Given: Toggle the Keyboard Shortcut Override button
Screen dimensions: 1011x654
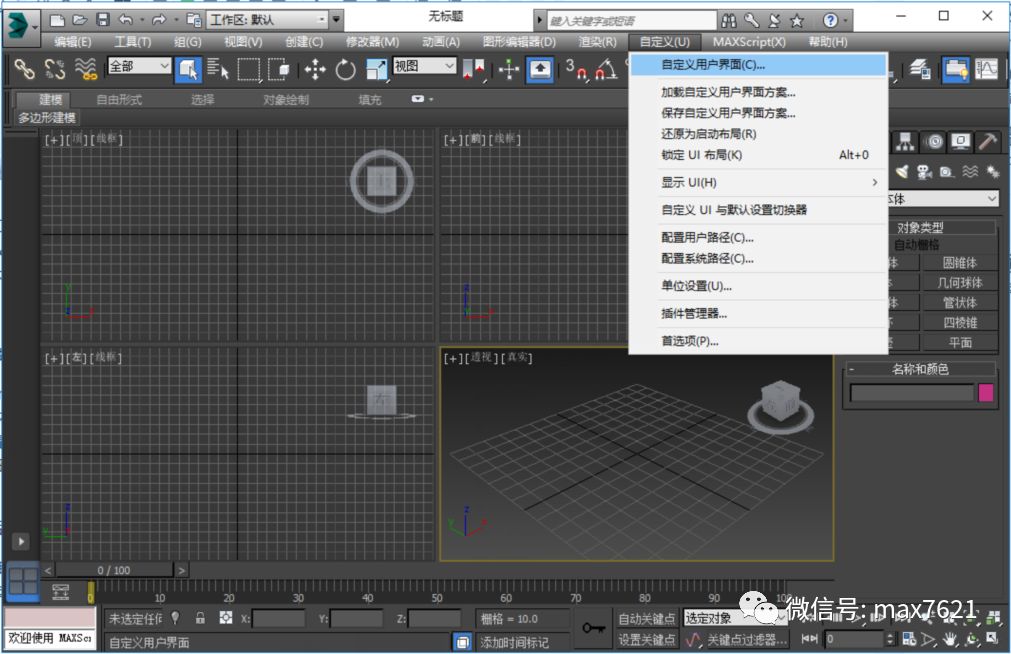Looking at the screenshot, I should coord(540,69).
